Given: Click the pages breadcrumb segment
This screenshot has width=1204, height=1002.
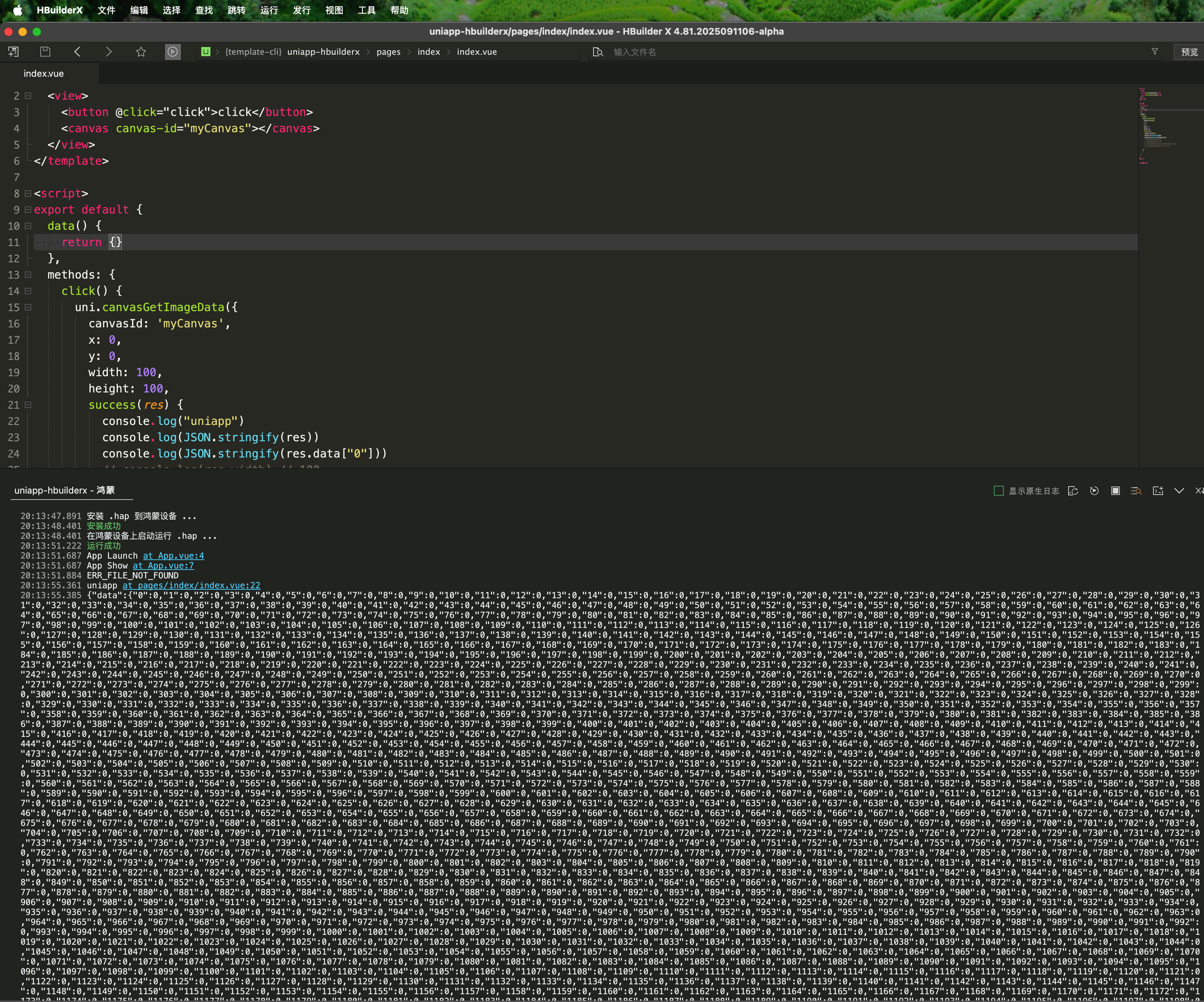Looking at the screenshot, I should (388, 52).
